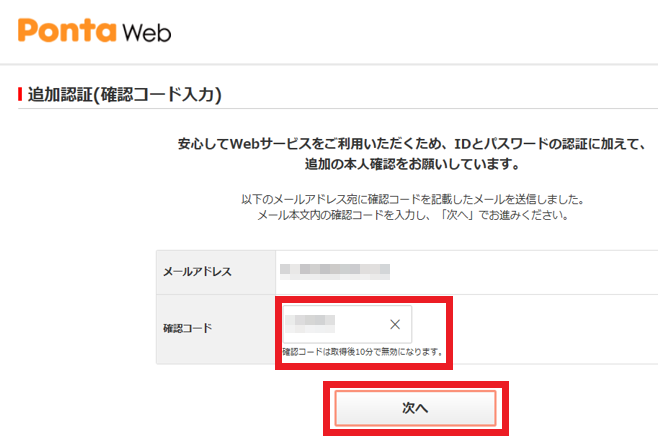Viewport: 658px width, 438px height.
Task: Click the bold line 追加の本人確認をお願いしています。
Action: tap(413, 164)
